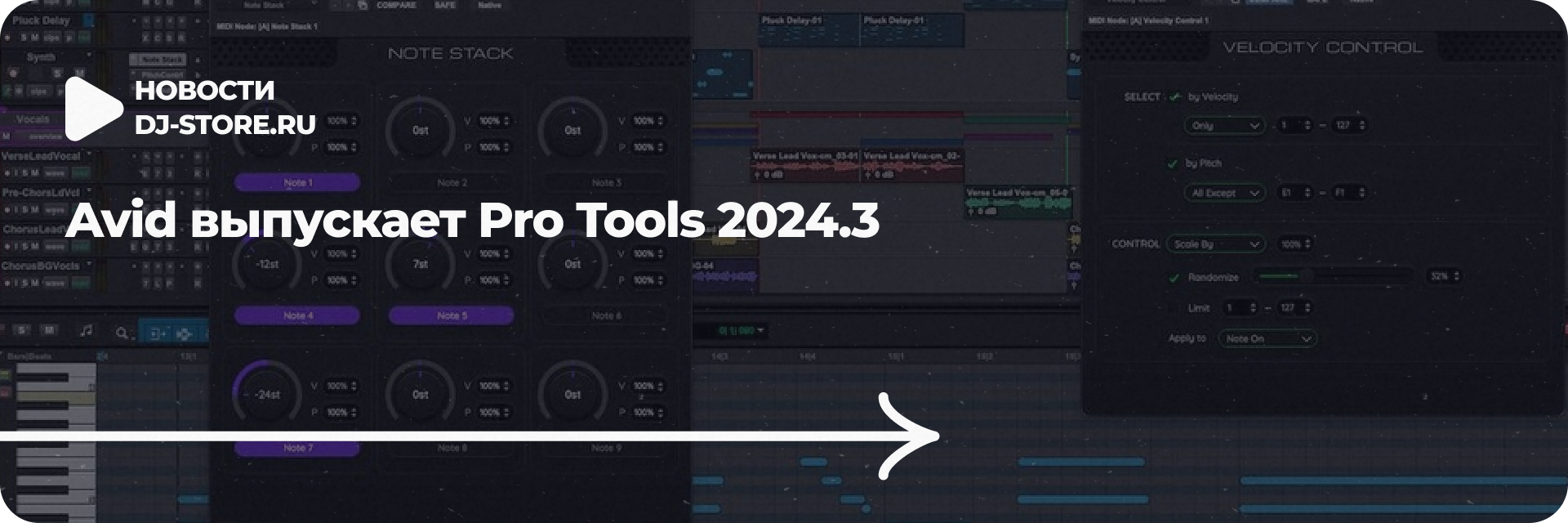The width and height of the screenshot is (1568, 523).
Task: Toggle the Note 1 button
Action: (297, 182)
